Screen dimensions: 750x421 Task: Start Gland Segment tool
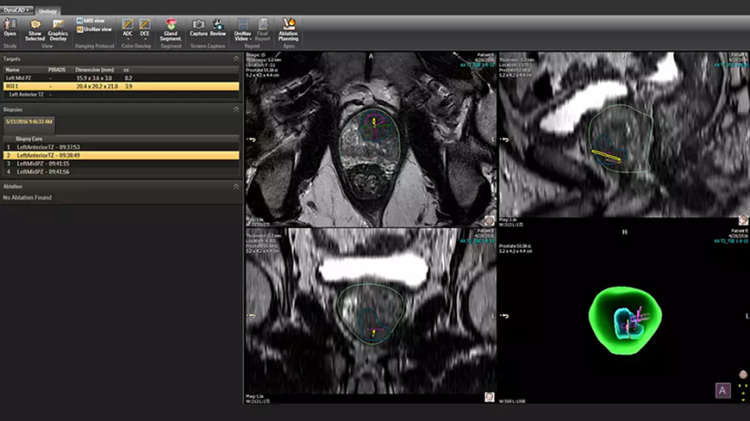(170, 25)
